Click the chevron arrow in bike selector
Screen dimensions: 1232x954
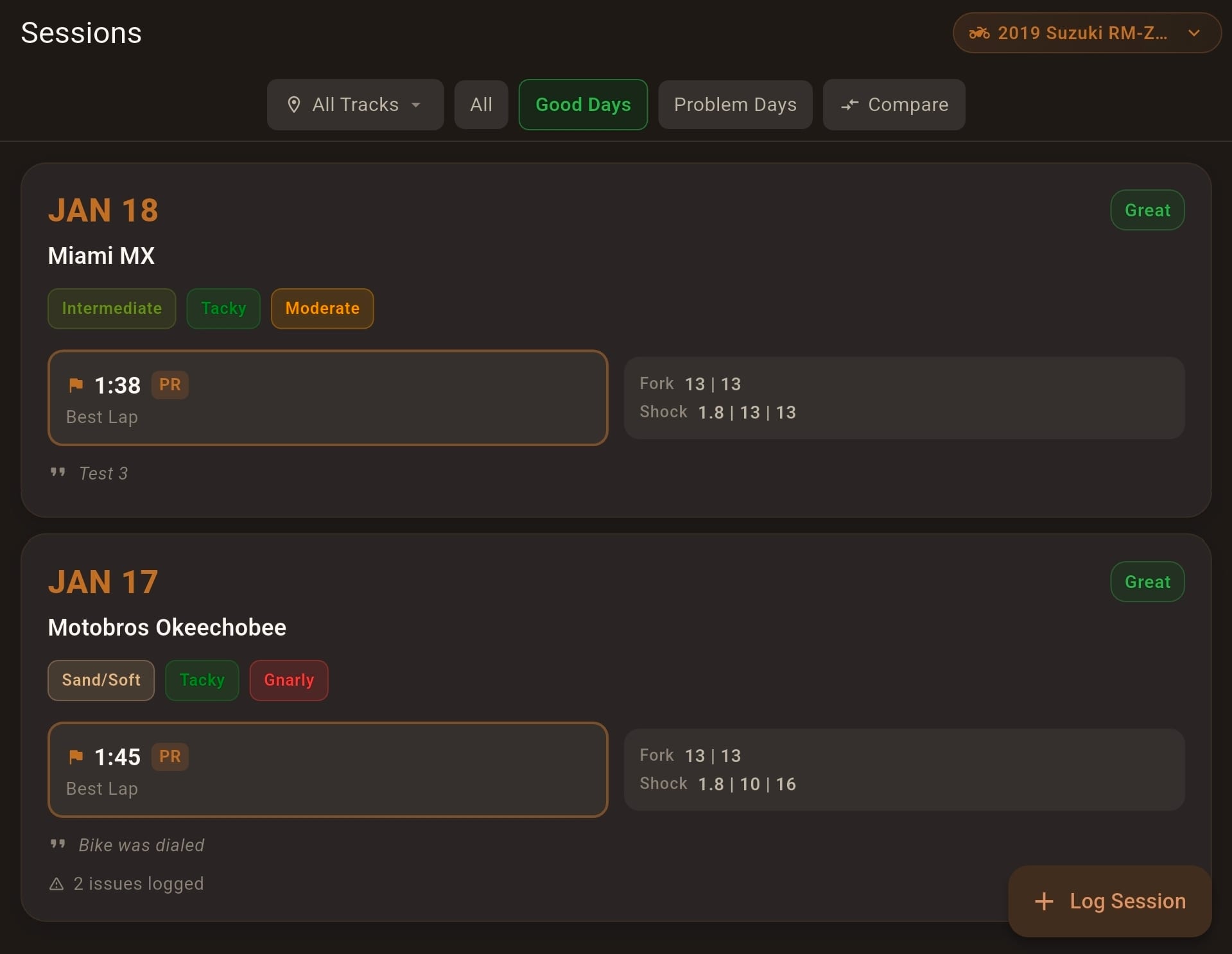[1193, 33]
